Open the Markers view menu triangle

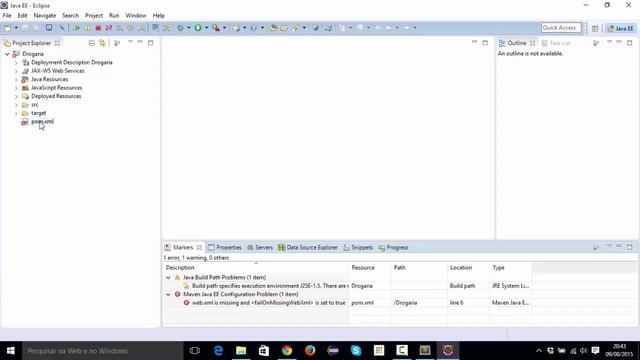609,247
